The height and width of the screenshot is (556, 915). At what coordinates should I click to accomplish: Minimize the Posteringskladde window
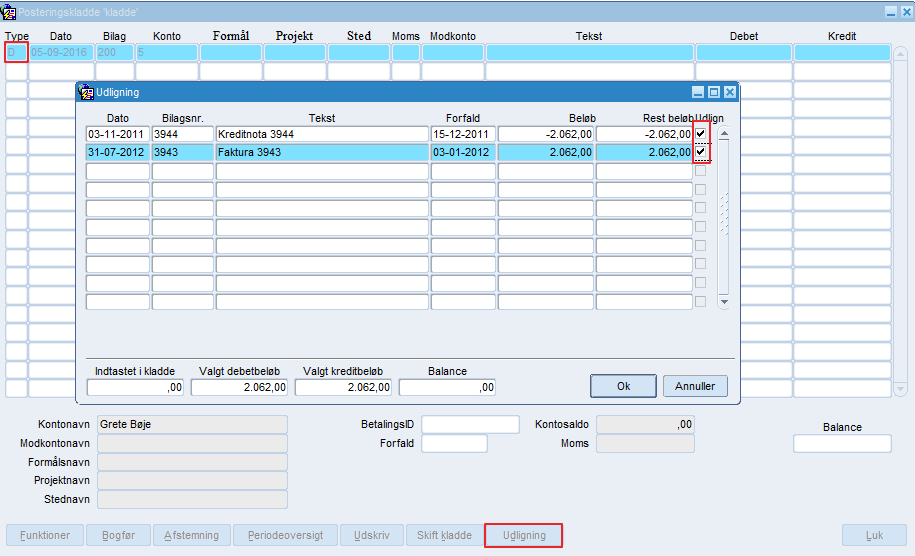[891, 12]
